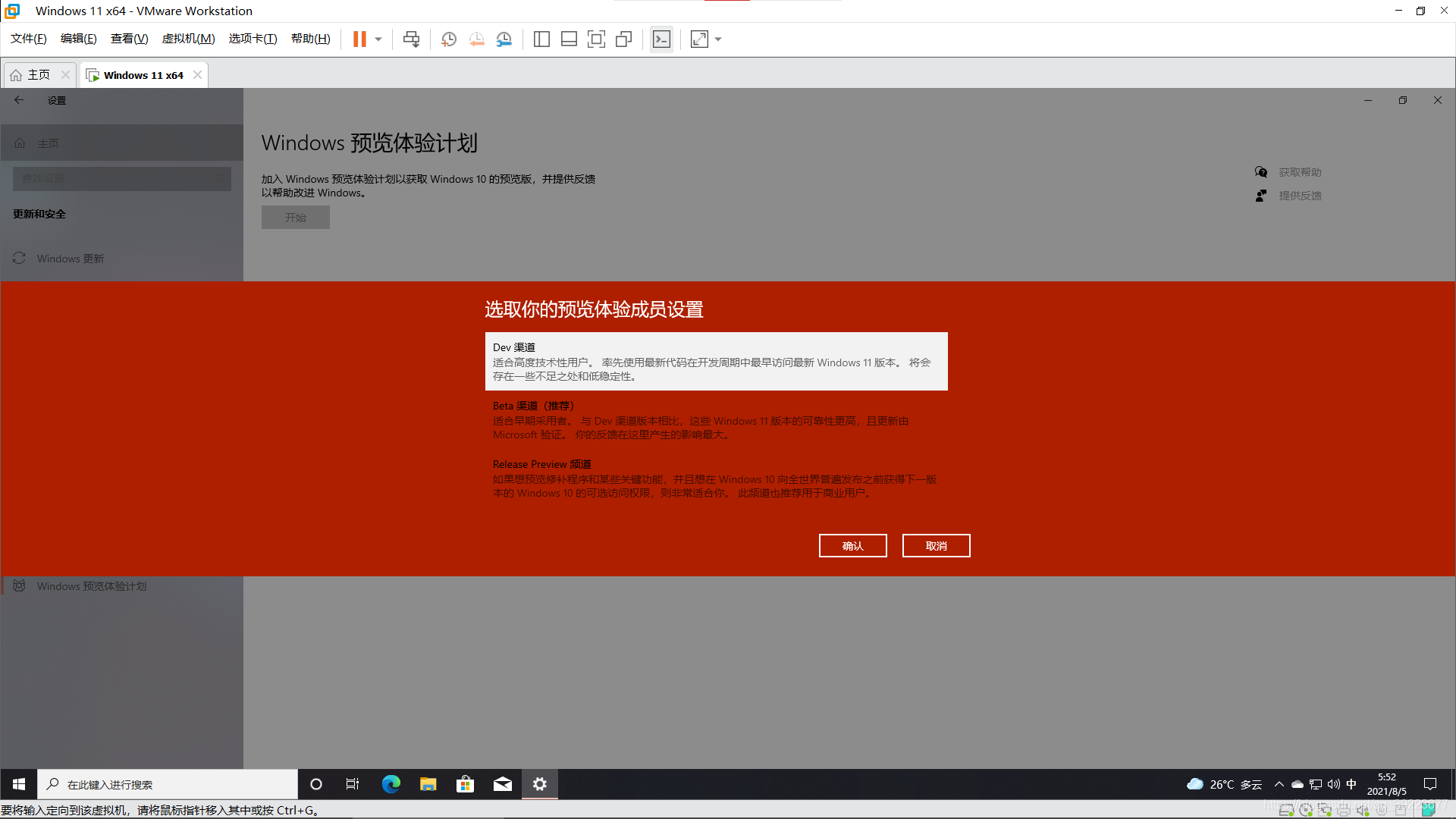The width and height of the screenshot is (1456, 819).
Task: Confirm with the 确认 button
Action: [853, 546]
